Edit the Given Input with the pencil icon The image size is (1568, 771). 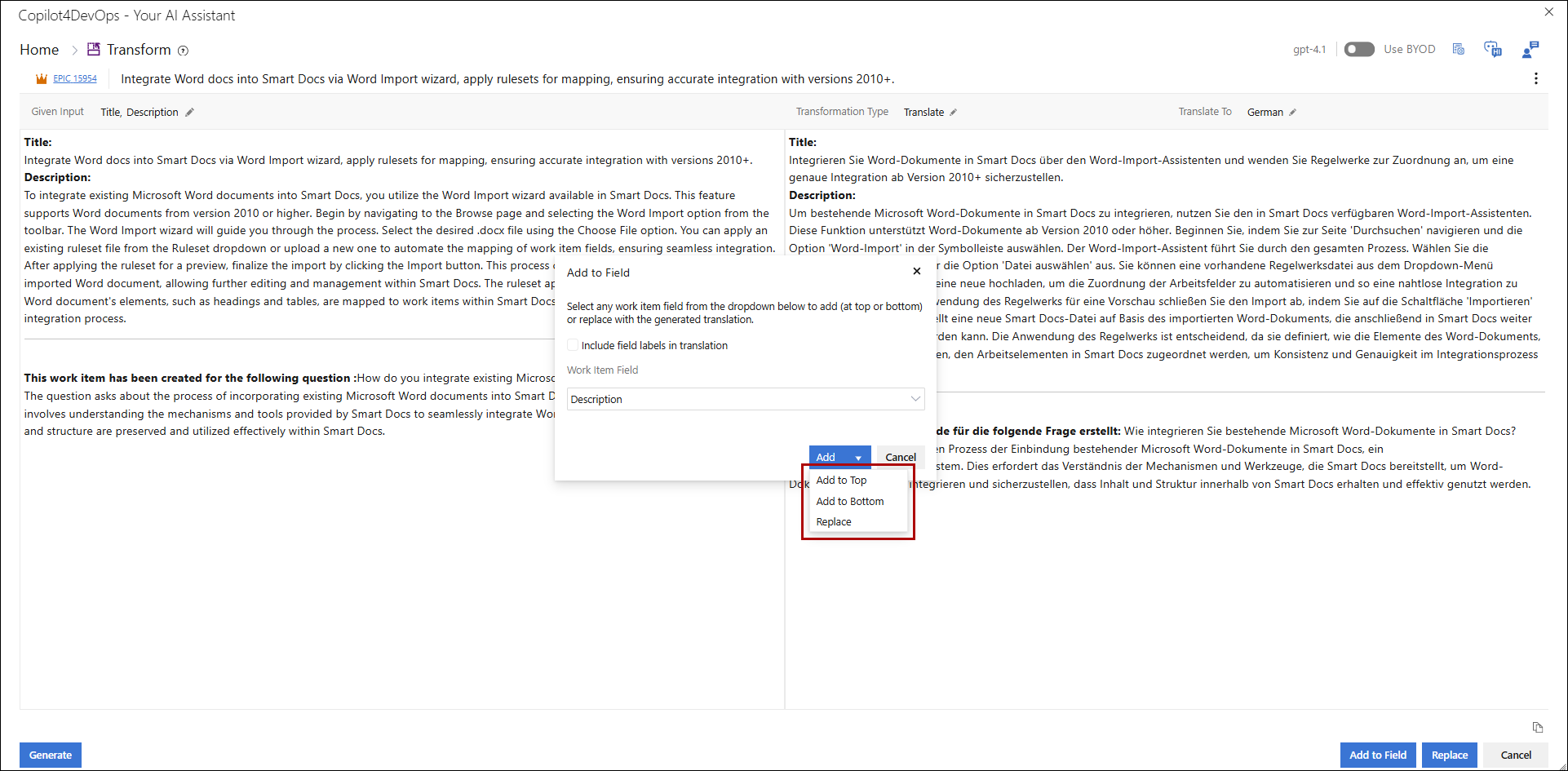coord(189,113)
